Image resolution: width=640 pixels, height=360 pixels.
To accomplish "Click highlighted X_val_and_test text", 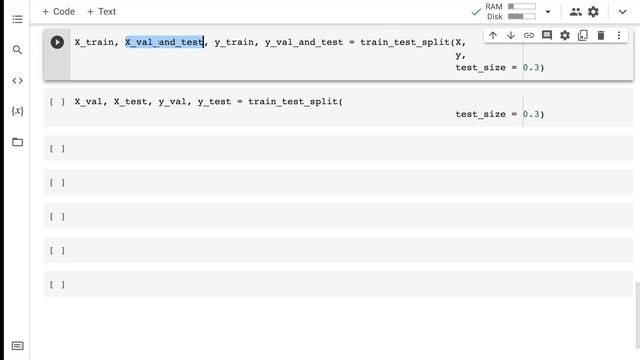I will click(x=164, y=42).
